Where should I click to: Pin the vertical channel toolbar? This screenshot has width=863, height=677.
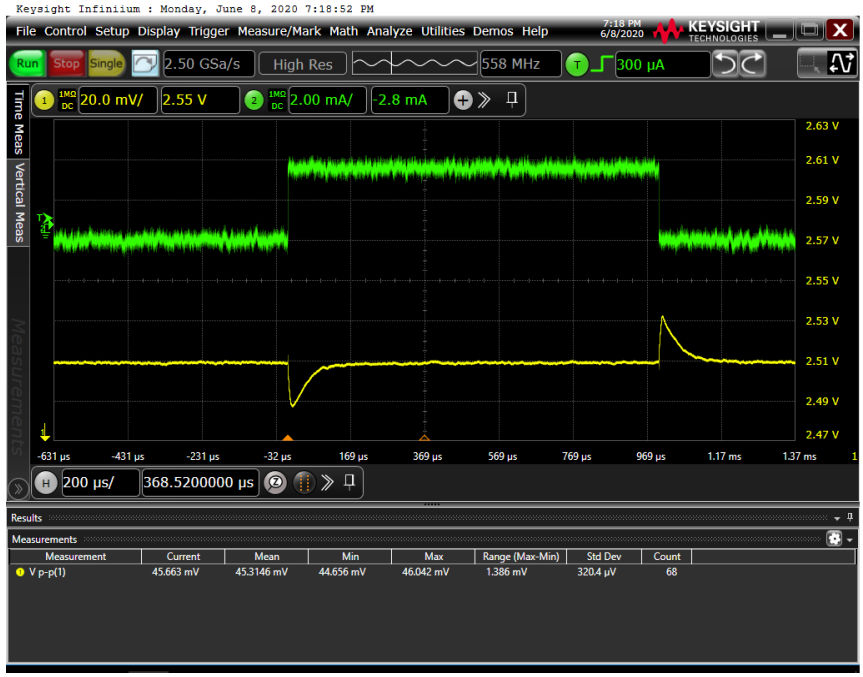click(512, 100)
